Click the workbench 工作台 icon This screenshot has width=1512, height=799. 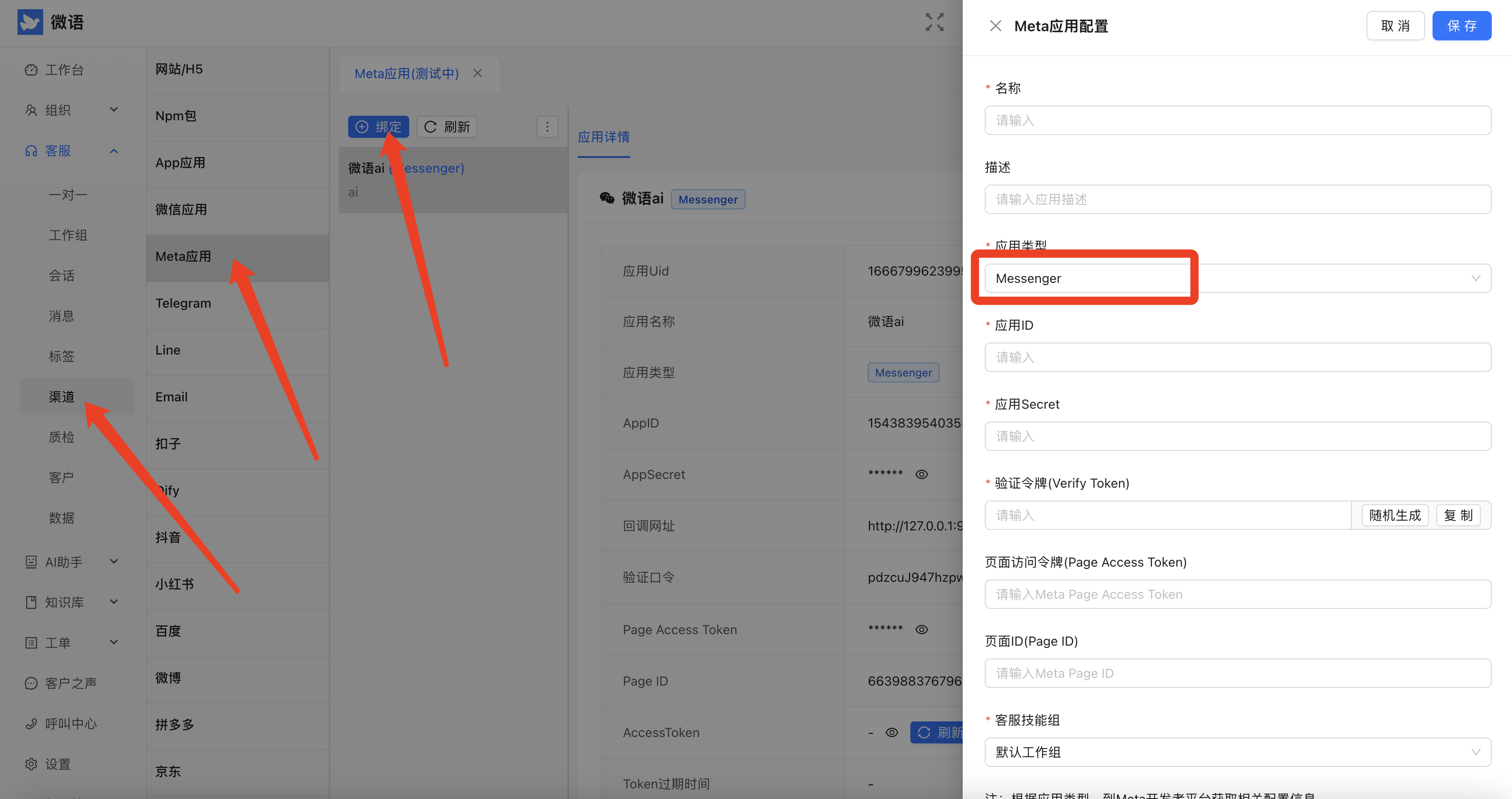(31, 70)
